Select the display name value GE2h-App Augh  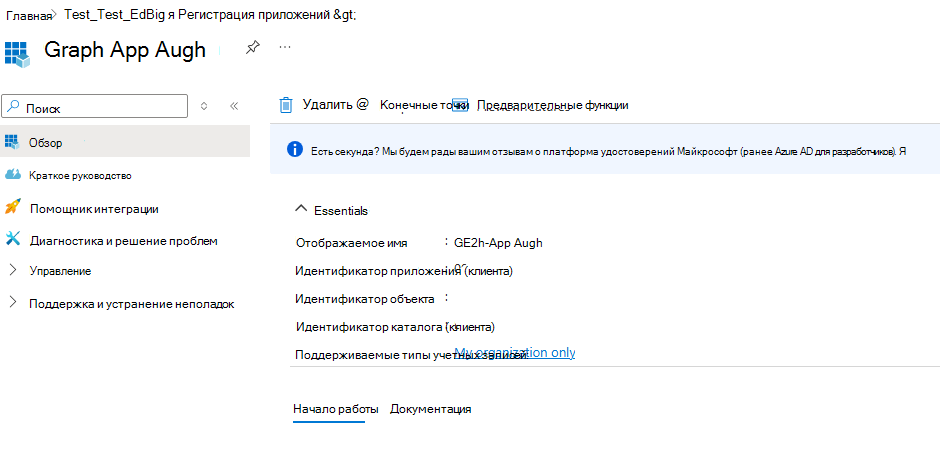(x=499, y=243)
